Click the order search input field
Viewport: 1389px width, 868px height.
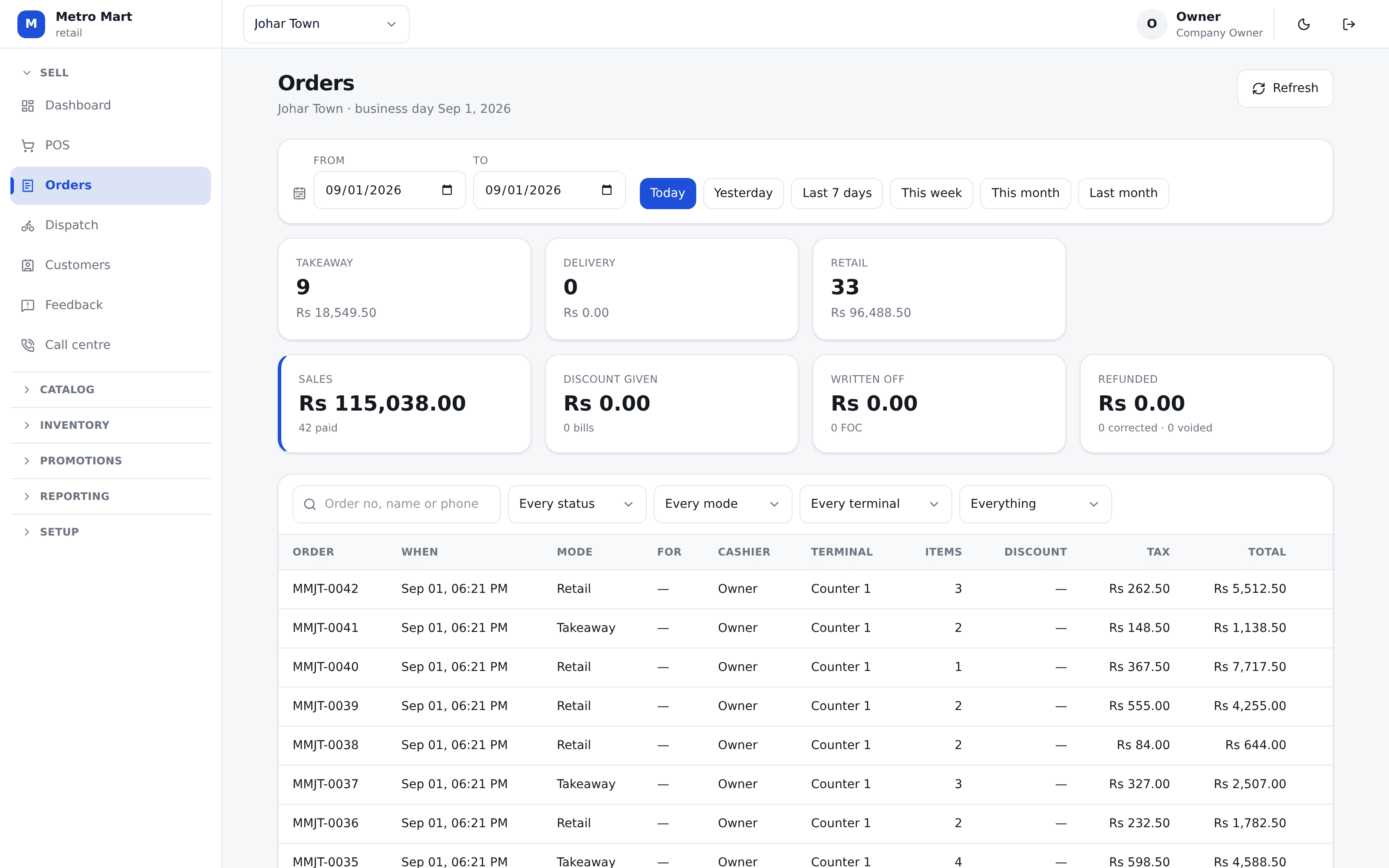(397, 504)
